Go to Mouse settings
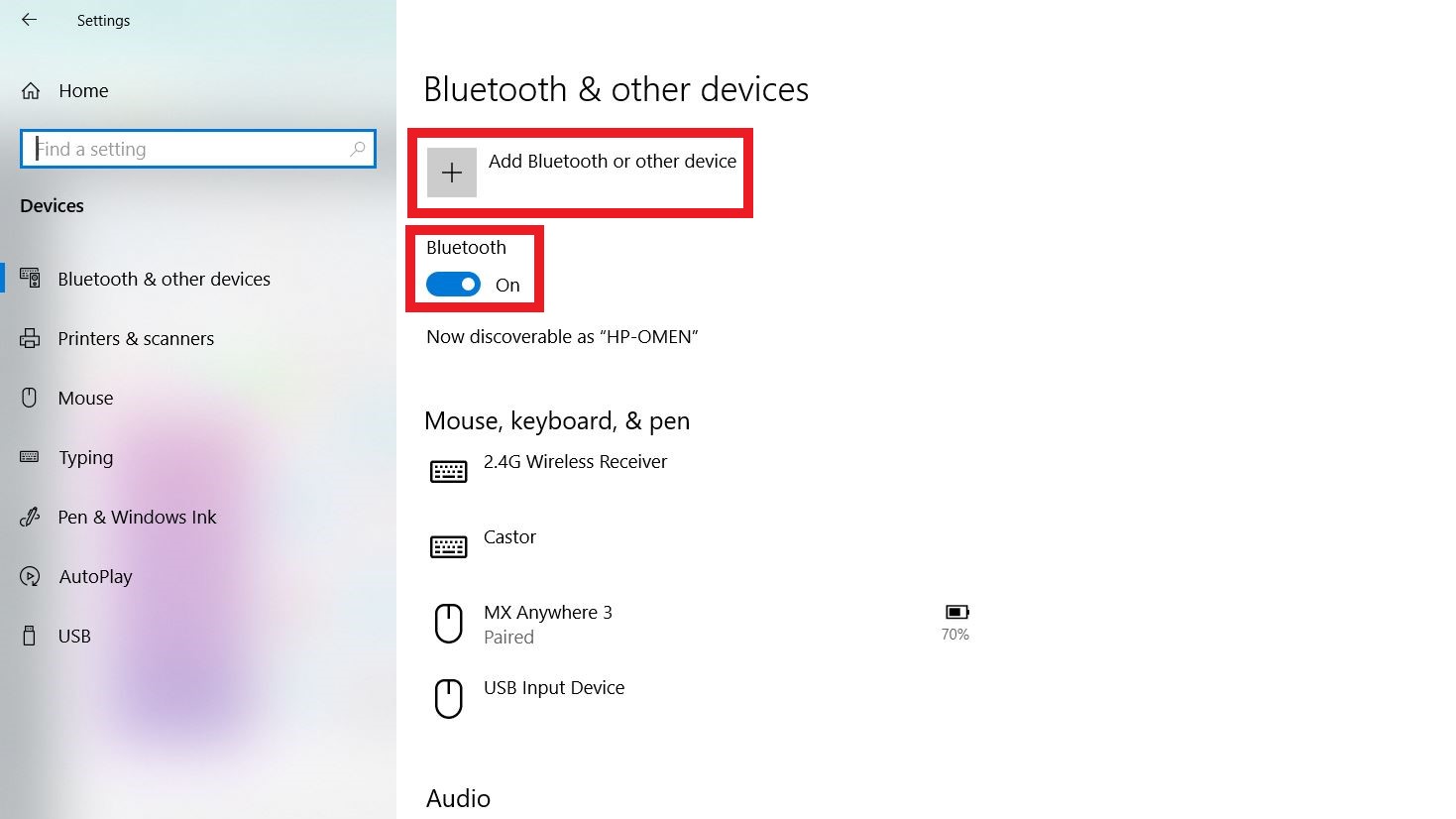 click(85, 399)
